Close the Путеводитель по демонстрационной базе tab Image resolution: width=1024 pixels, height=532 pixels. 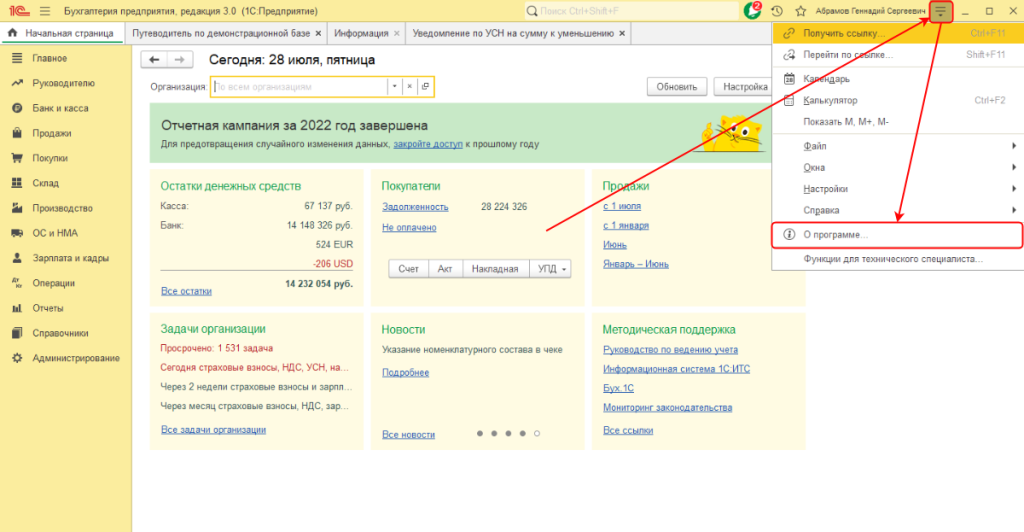point(318,33)
